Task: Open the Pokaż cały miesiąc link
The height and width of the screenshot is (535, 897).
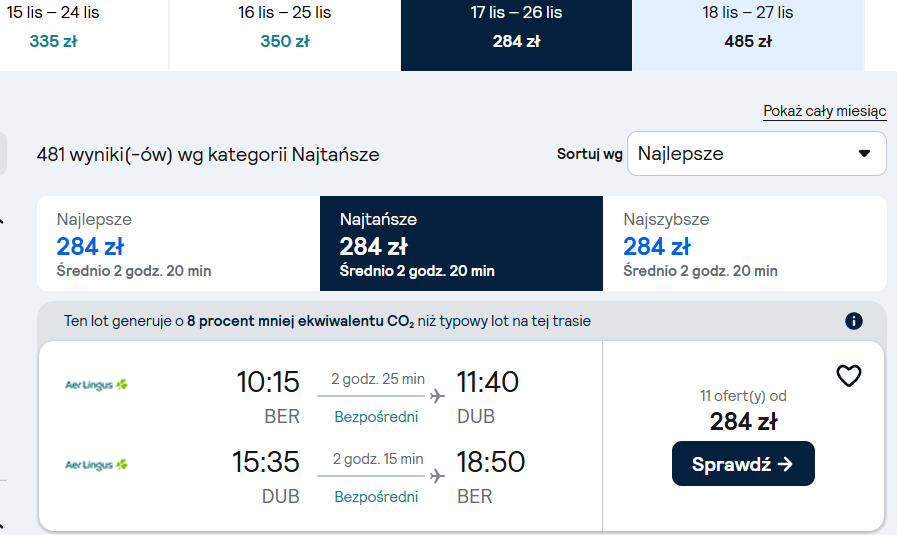Action: (x=824, y=111)
